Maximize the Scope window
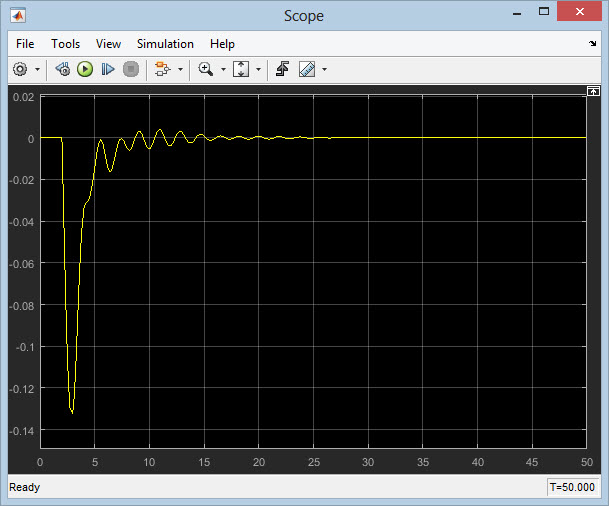The height and width of the screenshot is (506, 609). 544,12
